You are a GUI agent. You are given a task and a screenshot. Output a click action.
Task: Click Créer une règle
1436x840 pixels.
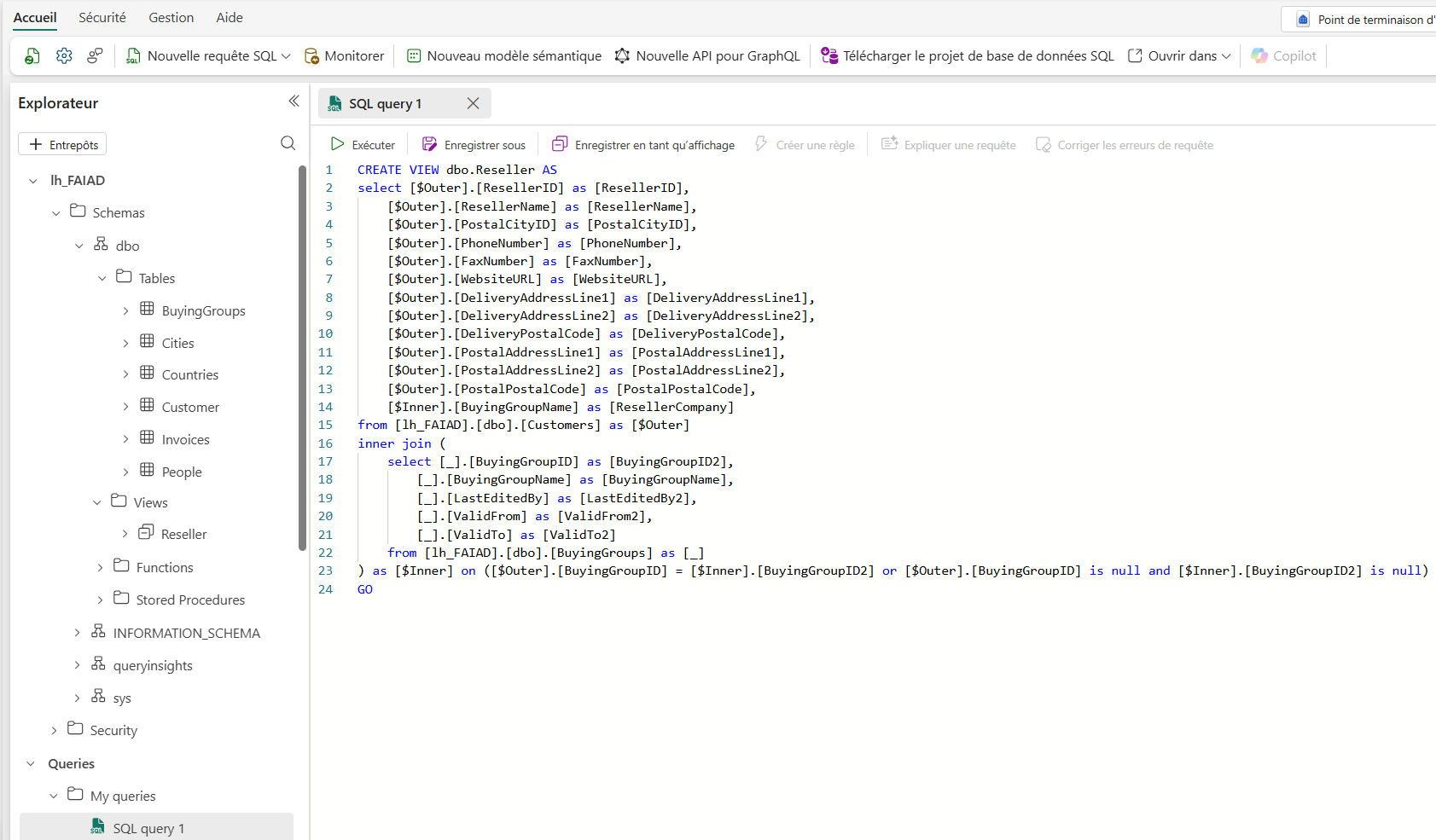[805, 145]
